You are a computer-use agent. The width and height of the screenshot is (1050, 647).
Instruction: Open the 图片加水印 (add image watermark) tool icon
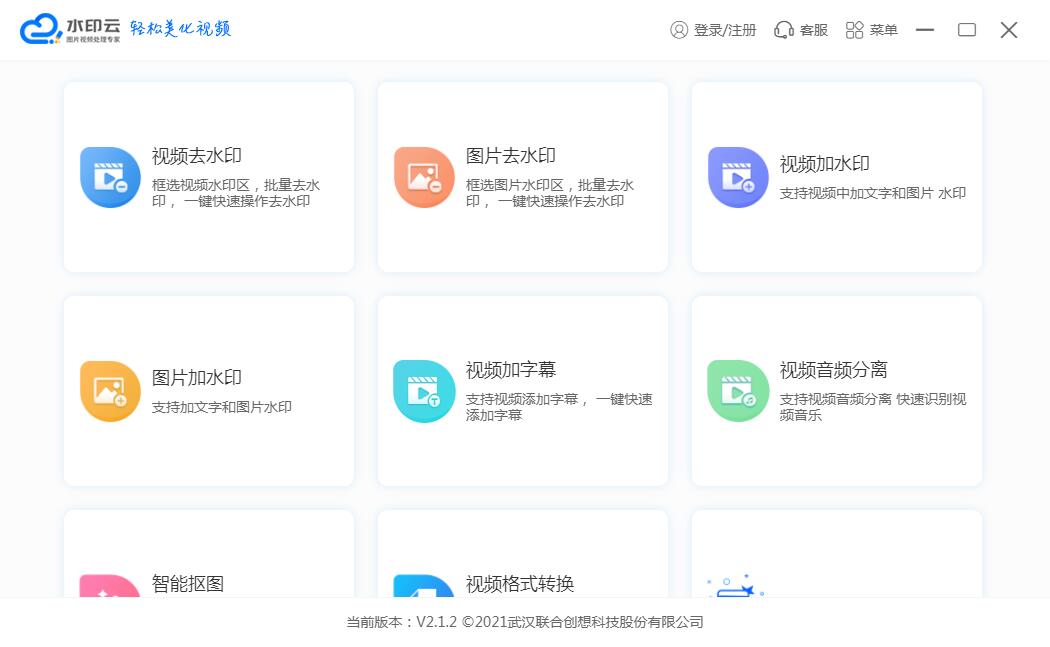110,390
